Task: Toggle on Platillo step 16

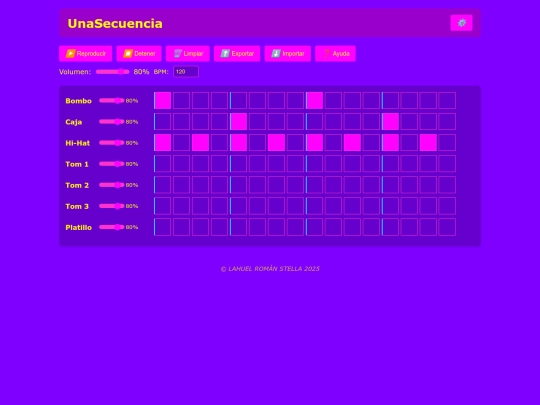Action: pyautogui.click(x=447, y=227)
